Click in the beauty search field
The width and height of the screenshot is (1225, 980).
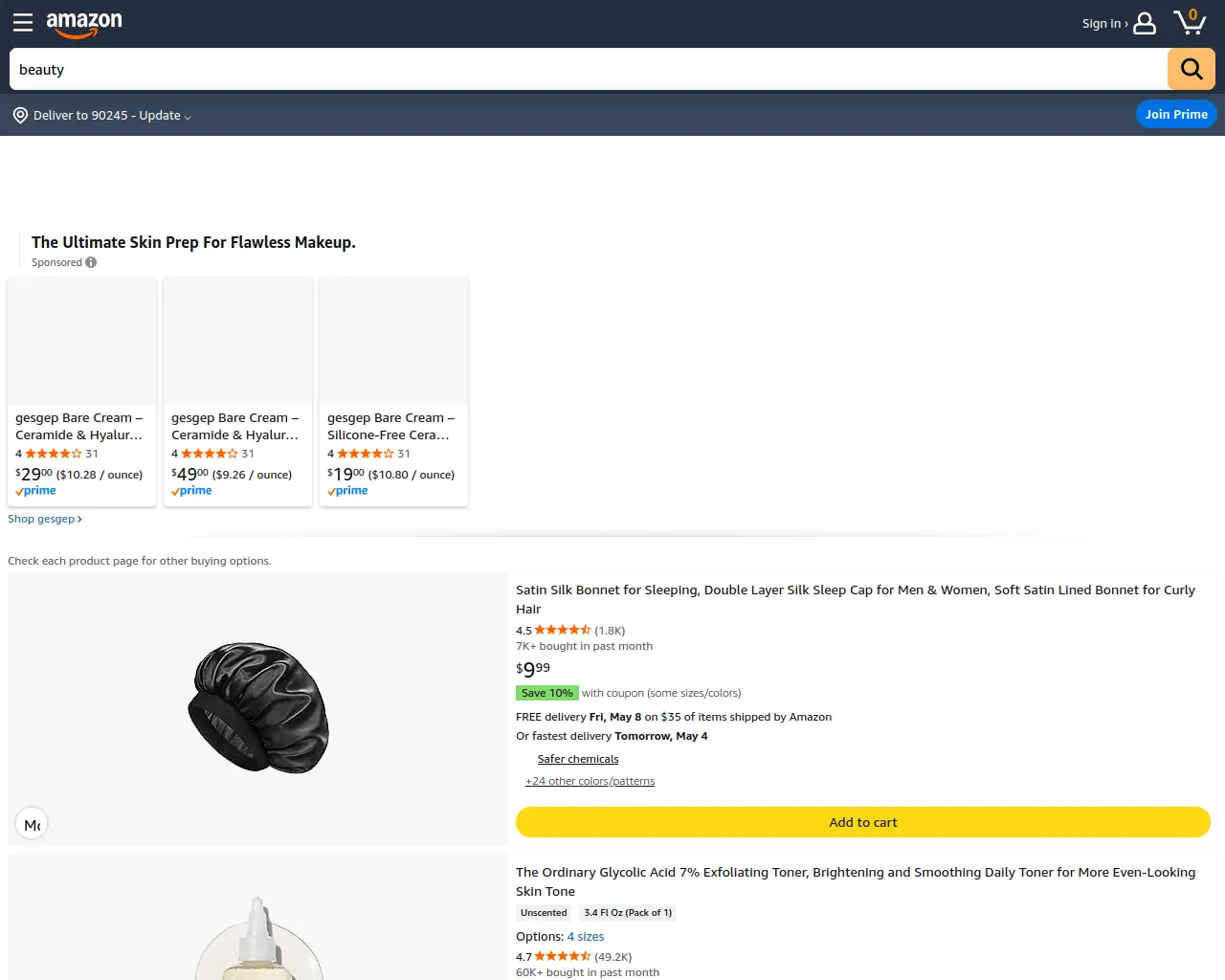click(589, 69)
